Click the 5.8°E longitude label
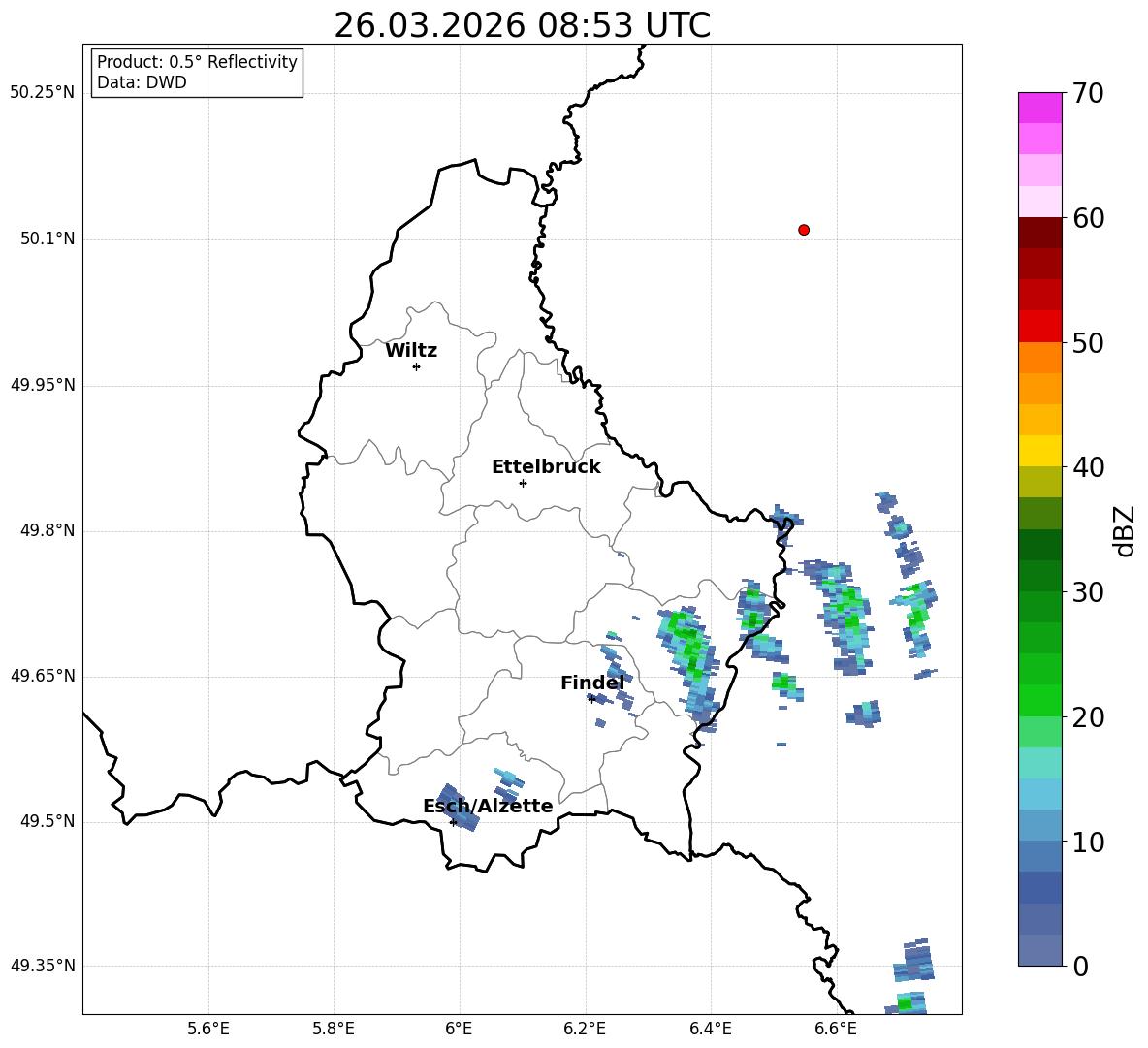The image size is (1148, 1048). click(334, 1030)
